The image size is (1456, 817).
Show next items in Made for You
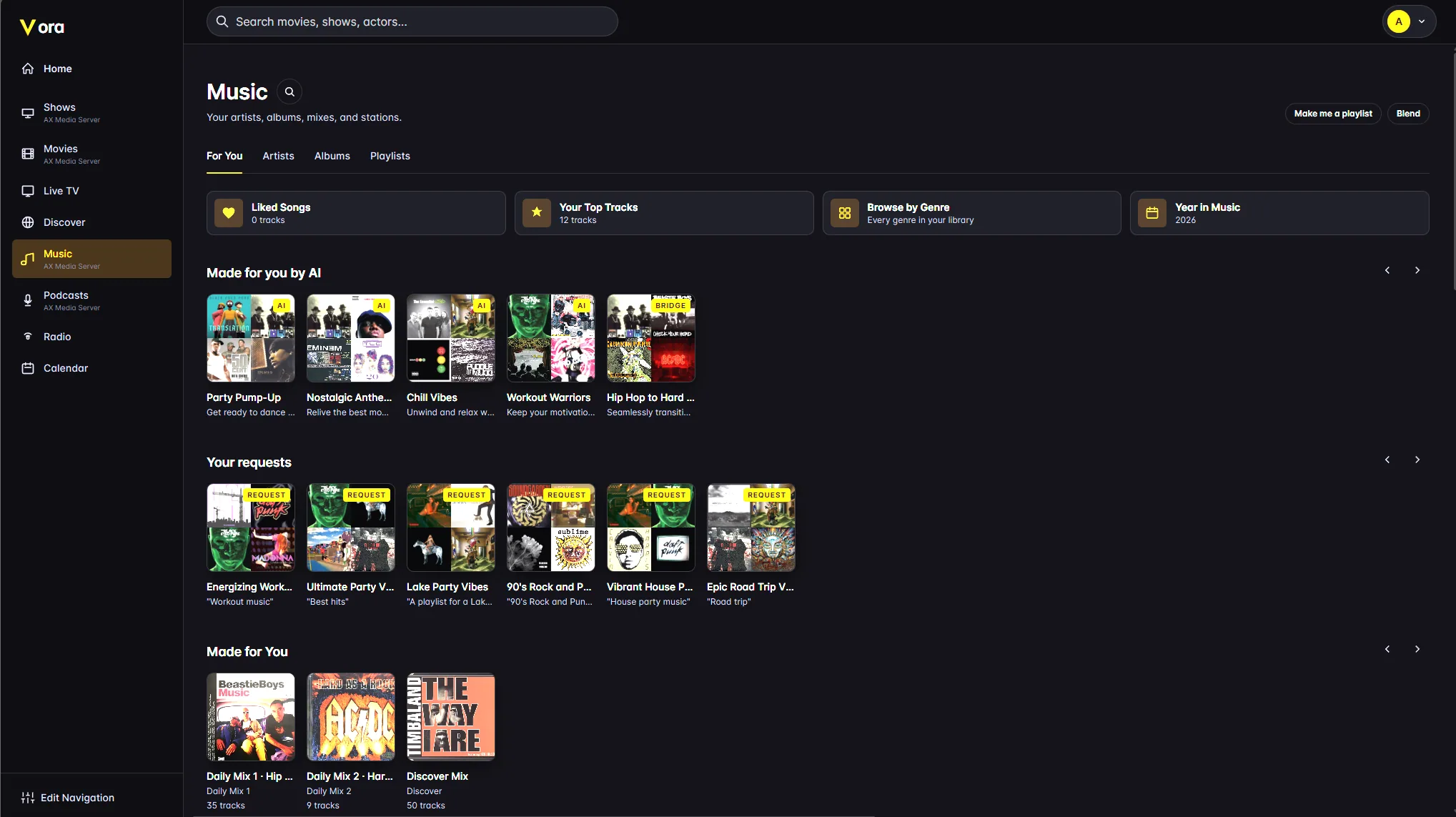pyautogui.click(x=1417, y=649)
